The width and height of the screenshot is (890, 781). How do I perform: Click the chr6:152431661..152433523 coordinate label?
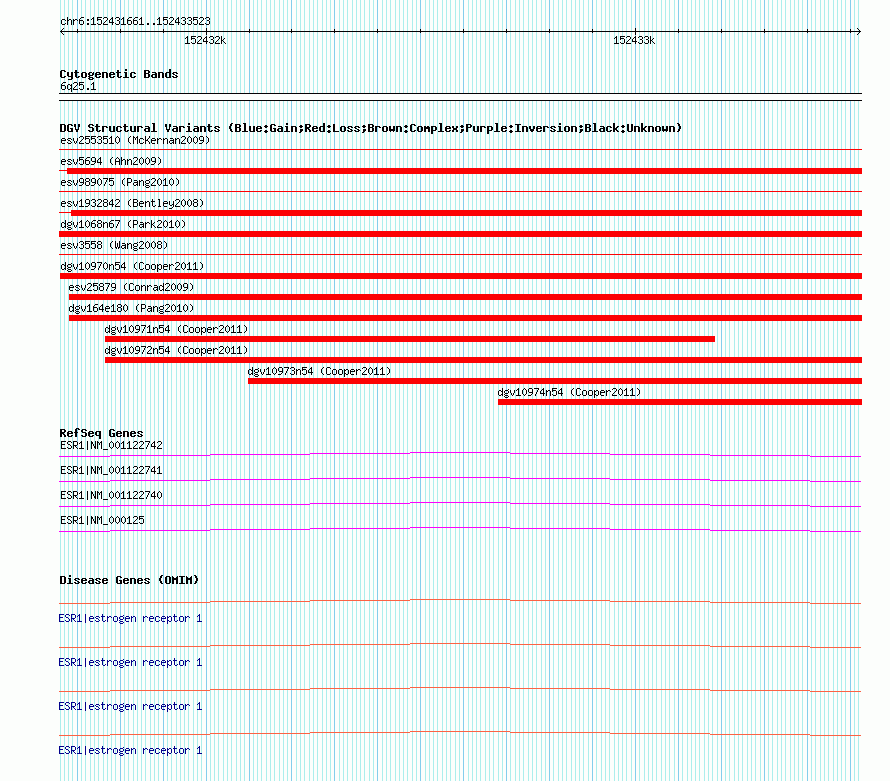point(135,22)
